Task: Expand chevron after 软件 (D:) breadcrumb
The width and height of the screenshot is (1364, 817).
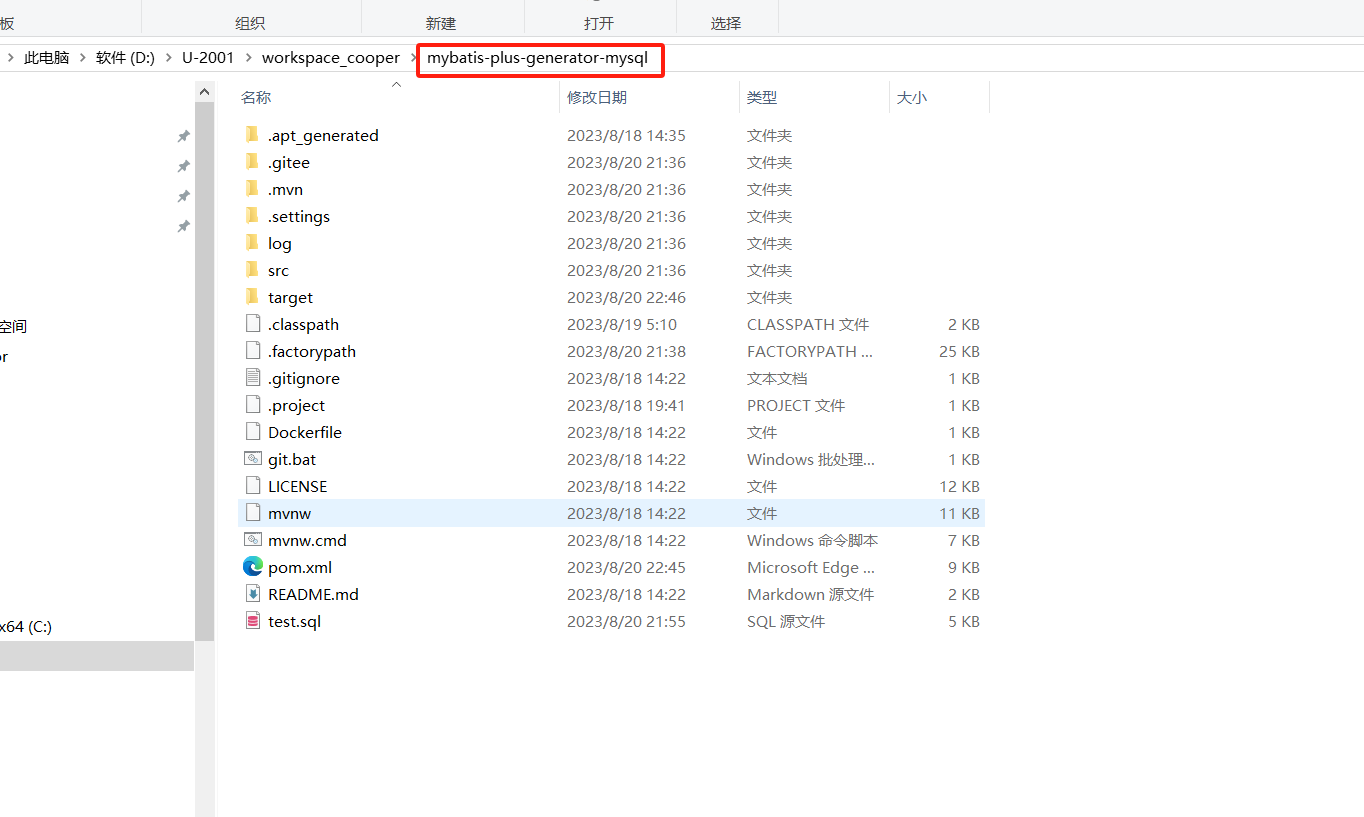Action: click(x=168, y=58)
